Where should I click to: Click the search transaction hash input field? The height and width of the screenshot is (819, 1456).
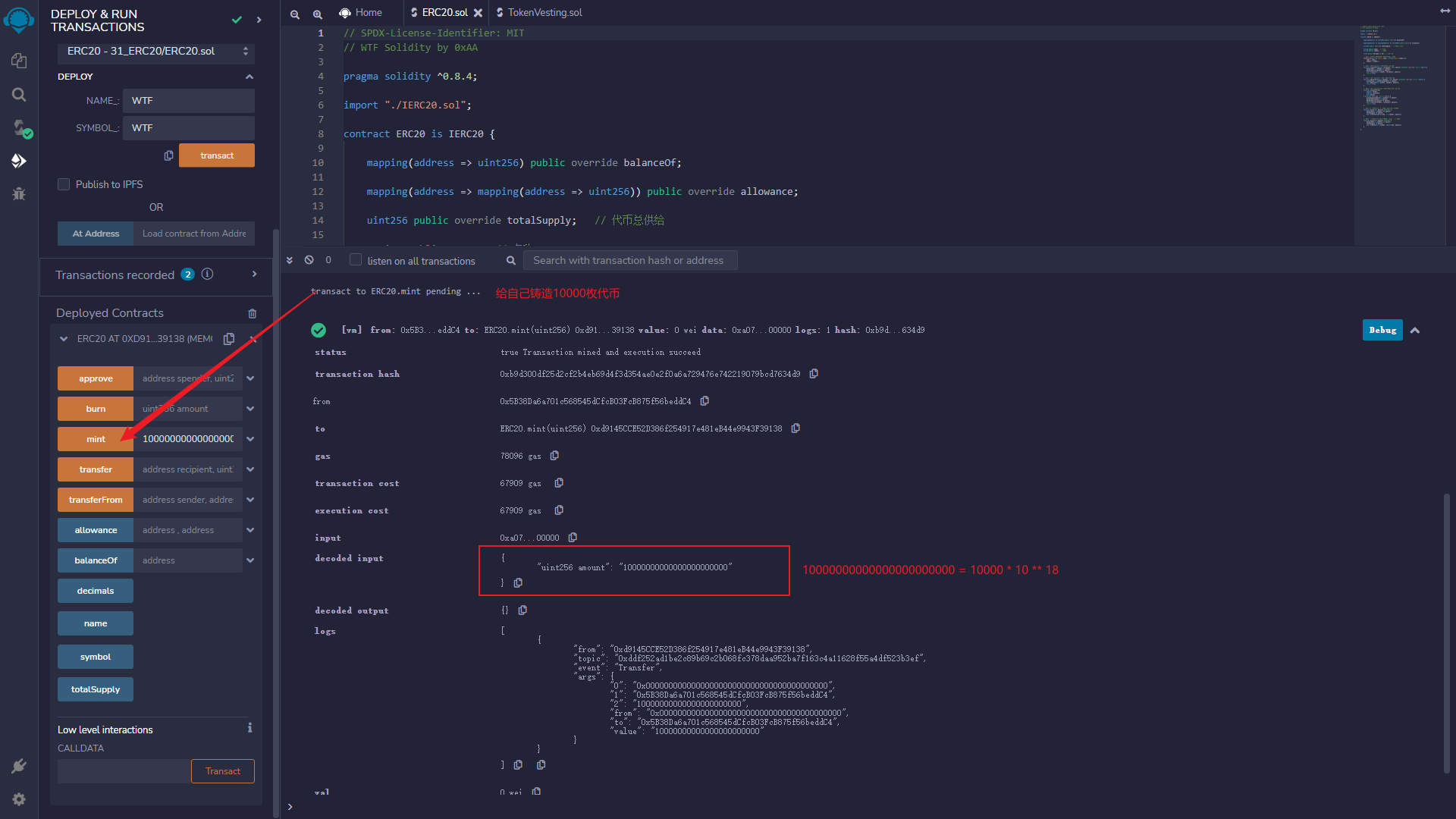point(629,260)
